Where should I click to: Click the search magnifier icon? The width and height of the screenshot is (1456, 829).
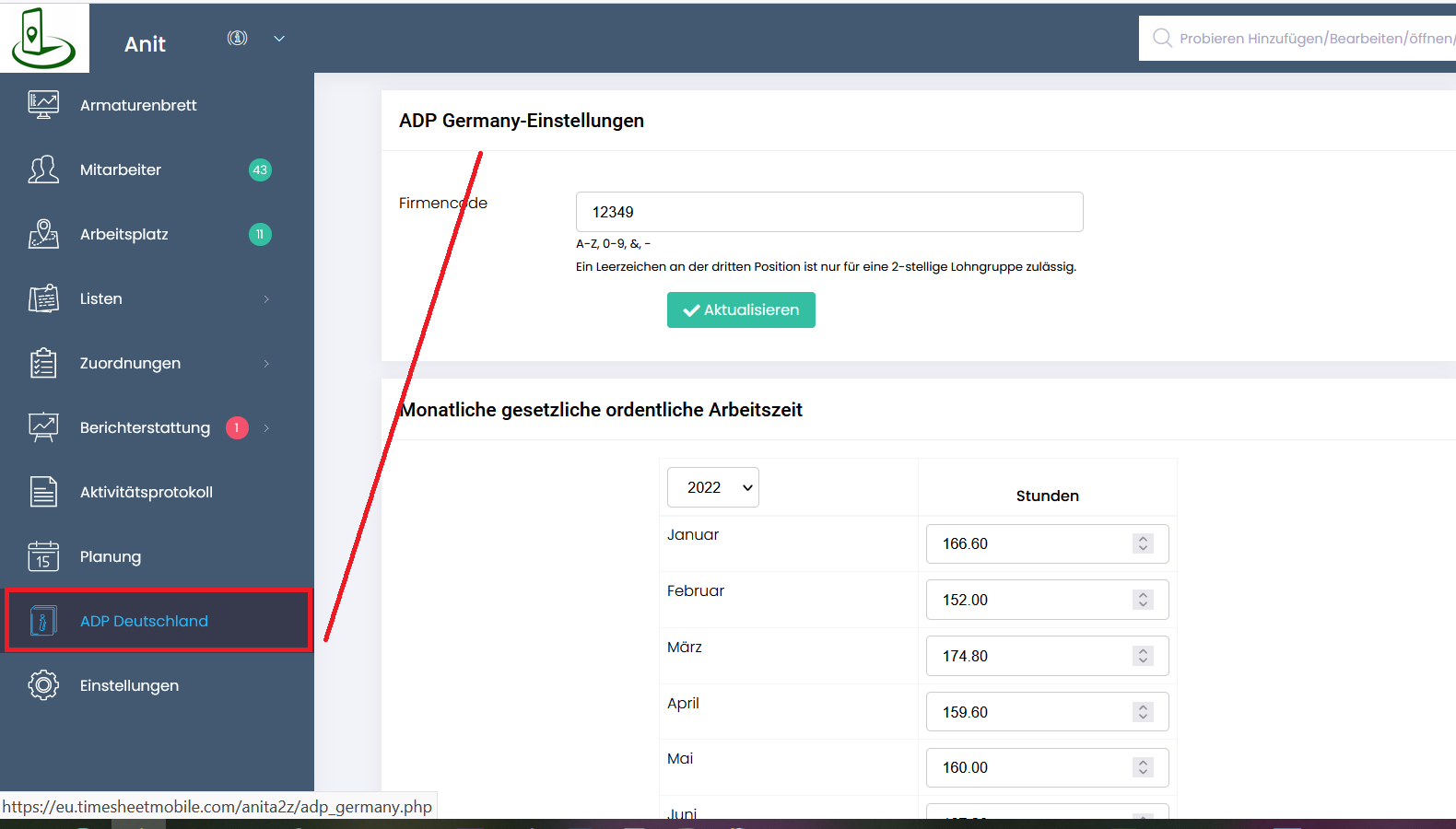[x=1162, y=38]
